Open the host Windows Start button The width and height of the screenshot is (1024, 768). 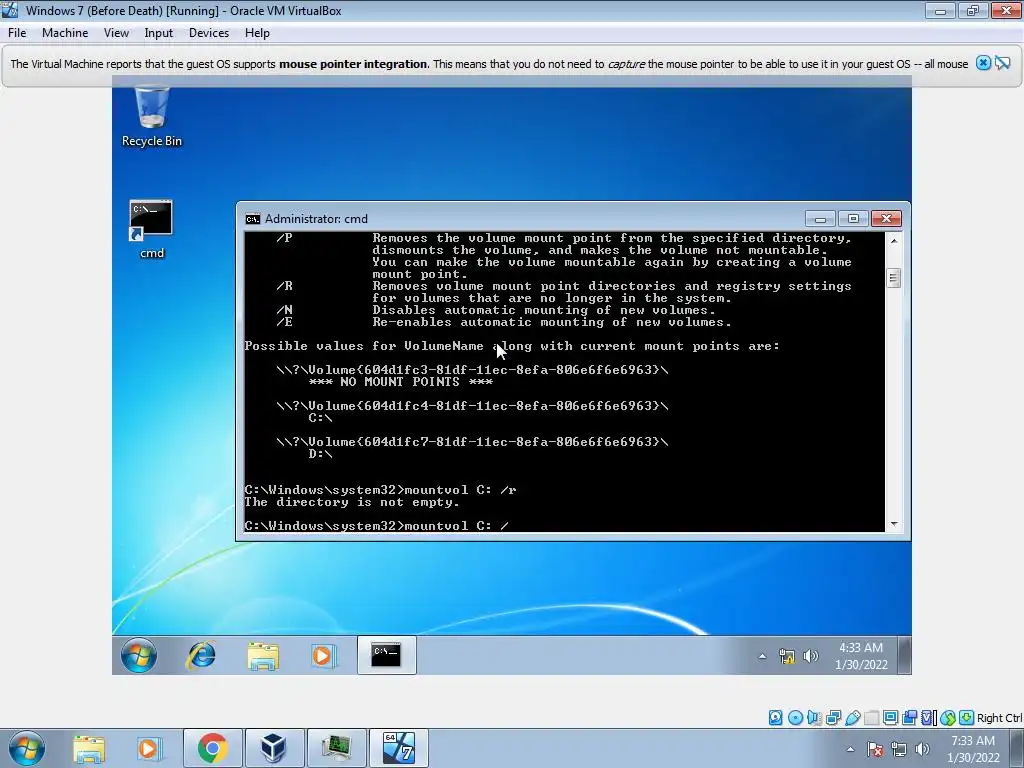pyautogui.click(x=27, y=748)
